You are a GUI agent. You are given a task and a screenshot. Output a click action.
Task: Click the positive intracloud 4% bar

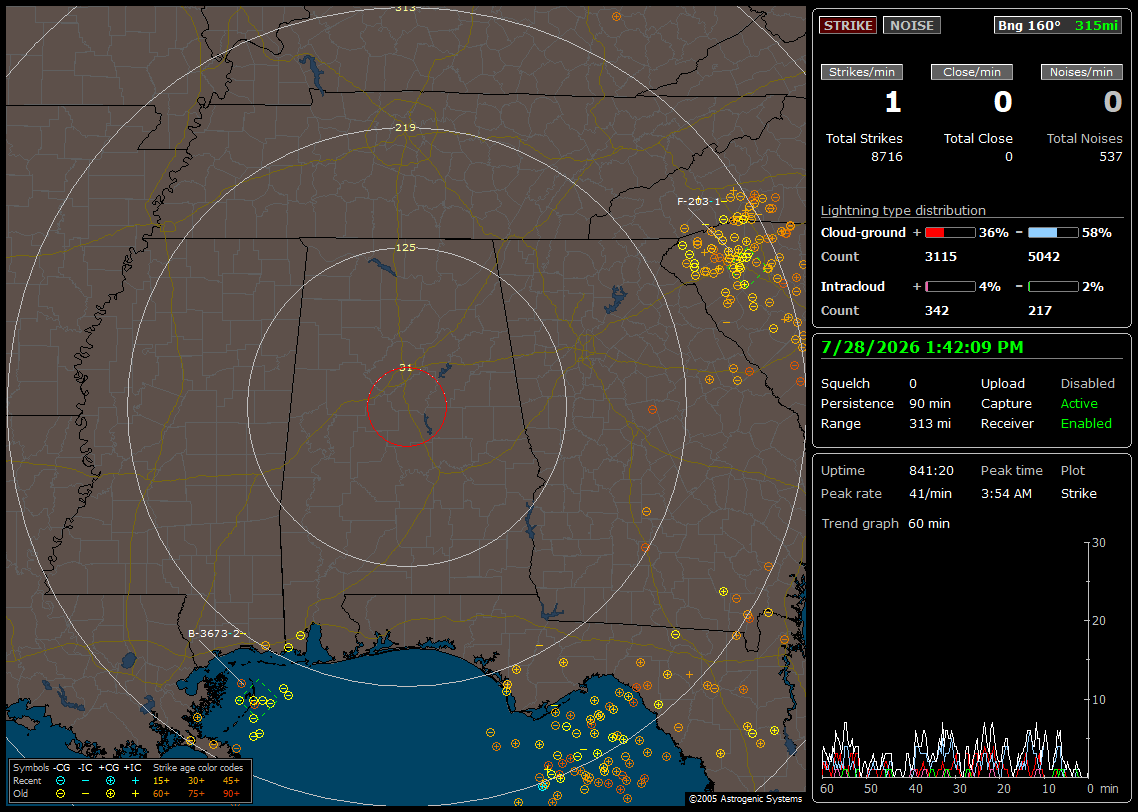tap(950, 287)
